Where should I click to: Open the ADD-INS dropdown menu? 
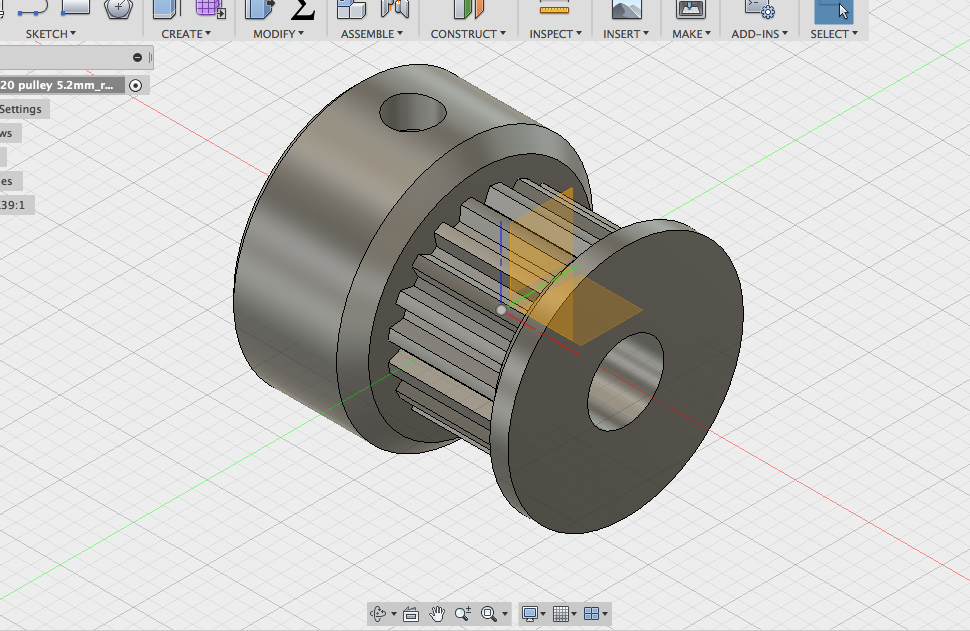pos(760,34)
